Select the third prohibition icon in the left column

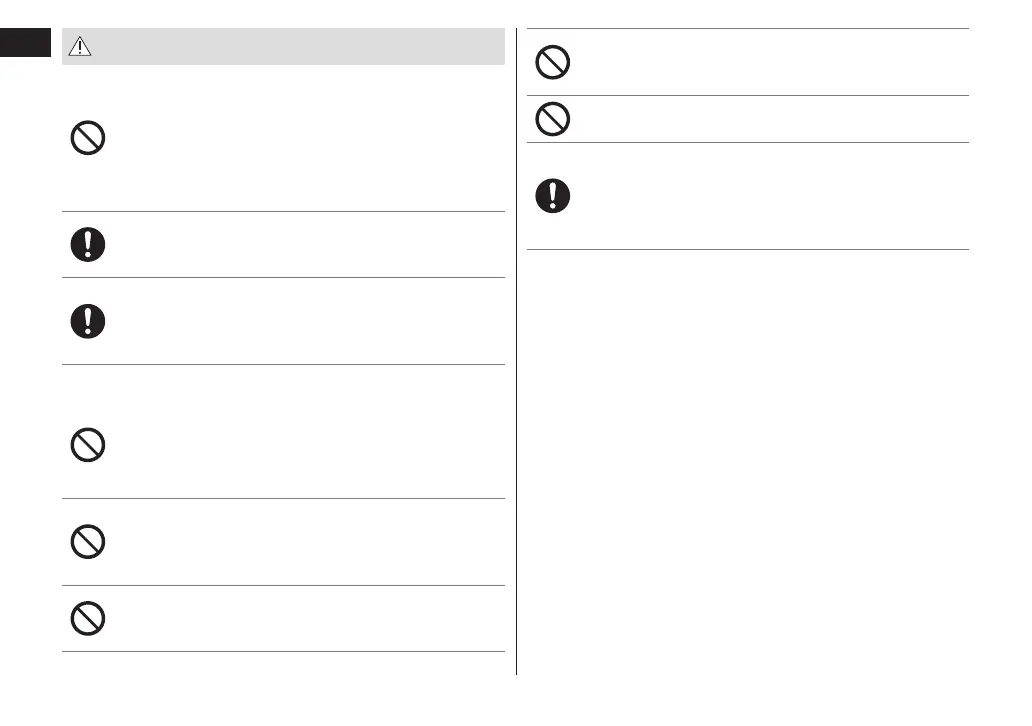(x=88, y=541)
